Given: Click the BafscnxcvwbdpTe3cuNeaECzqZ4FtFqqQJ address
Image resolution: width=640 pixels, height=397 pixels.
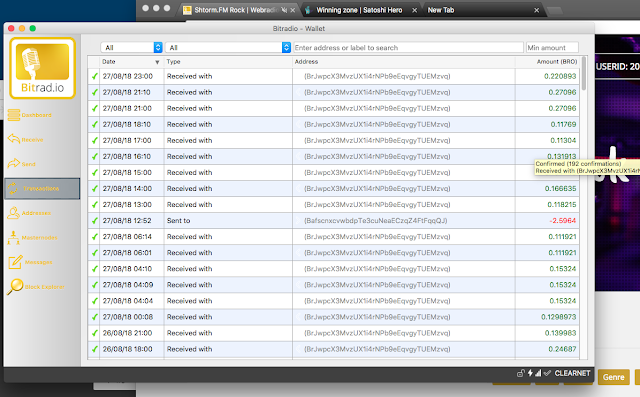Looking at the screenshot, I should [x=376, y=221].
